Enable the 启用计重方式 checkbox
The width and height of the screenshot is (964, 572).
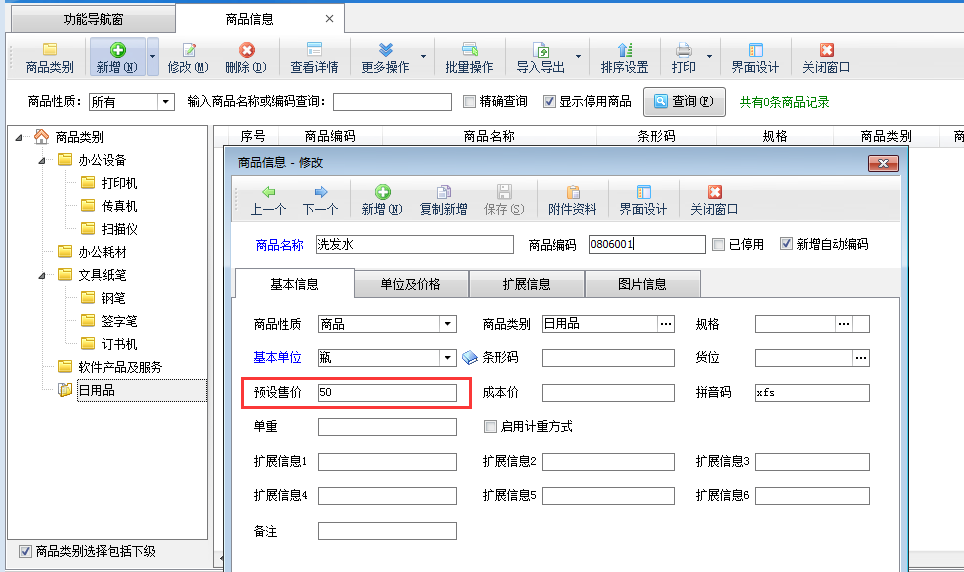(490, 427)
